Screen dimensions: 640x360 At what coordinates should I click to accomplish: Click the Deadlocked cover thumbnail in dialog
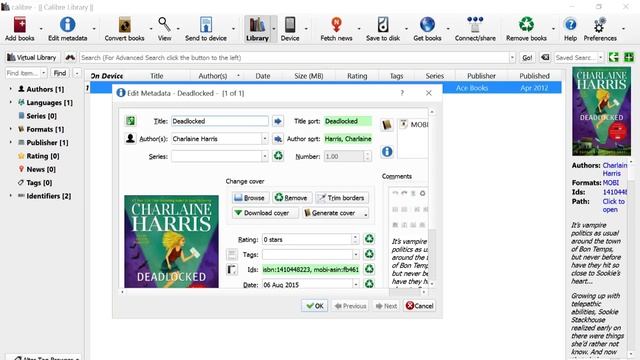click(171, 242)
